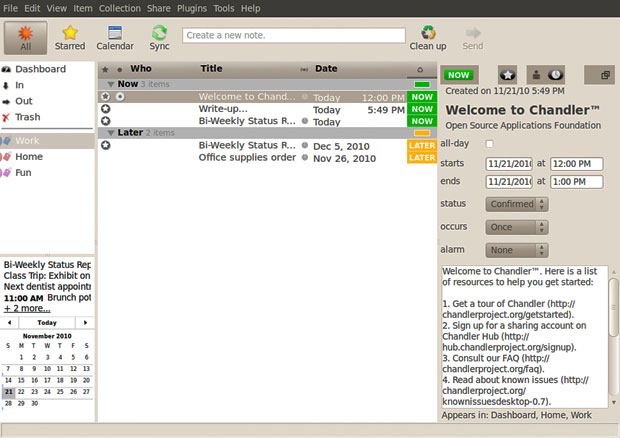Sort by the triage status column header
The height and width of the screenshot is (438, 620).
tap(420, 70)
